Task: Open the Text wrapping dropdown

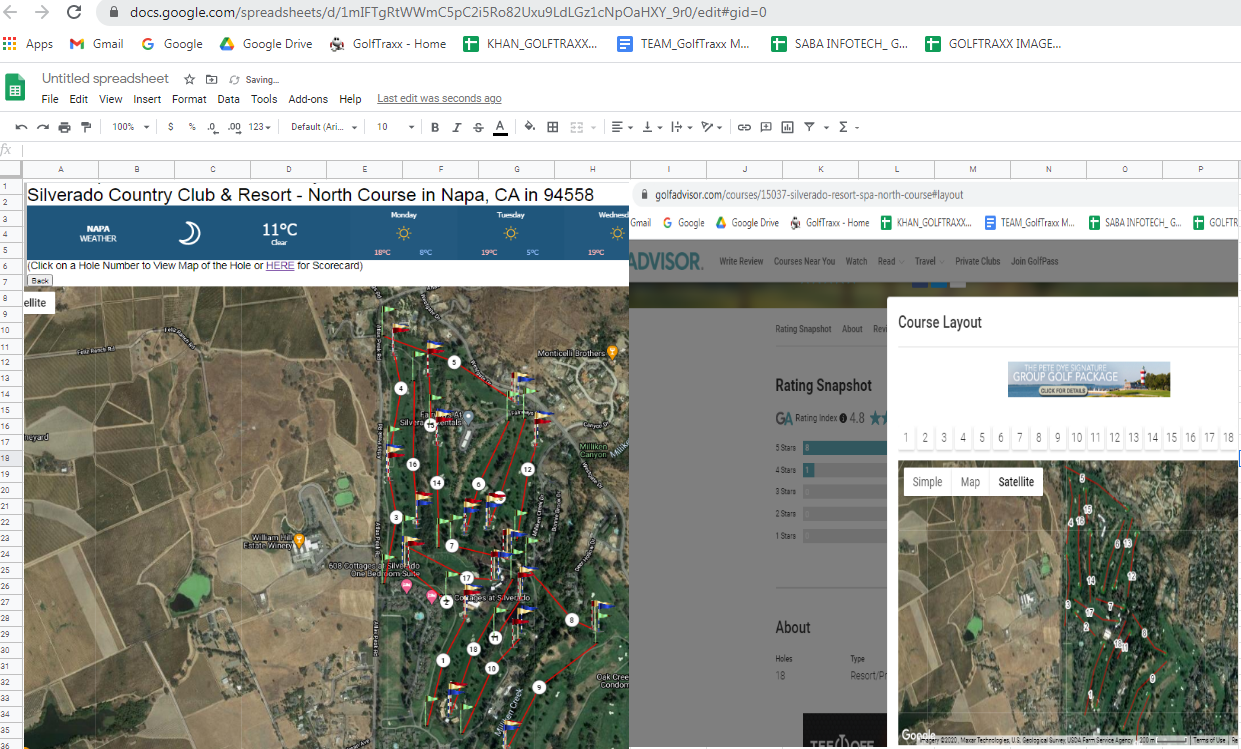Action: click(x=682, y=127)
